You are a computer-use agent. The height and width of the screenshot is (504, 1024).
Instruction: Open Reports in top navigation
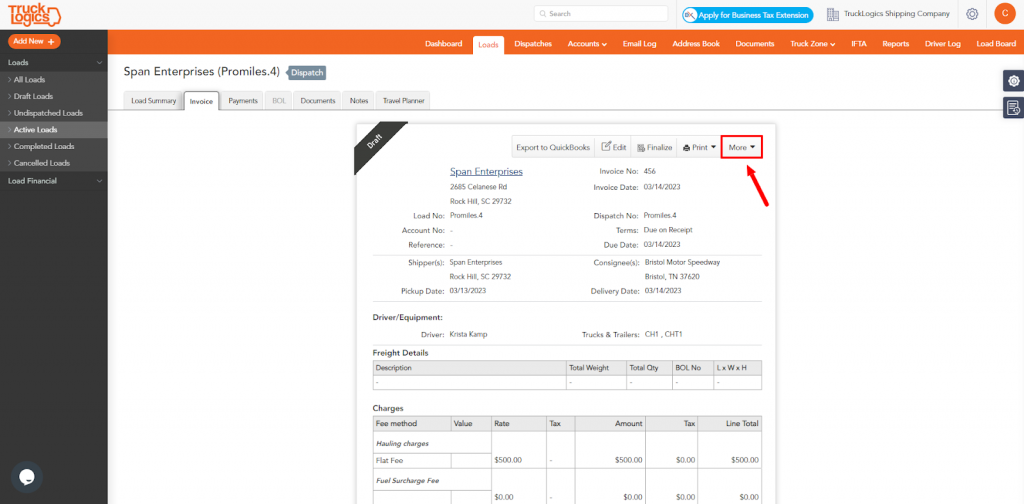[895, 44]
